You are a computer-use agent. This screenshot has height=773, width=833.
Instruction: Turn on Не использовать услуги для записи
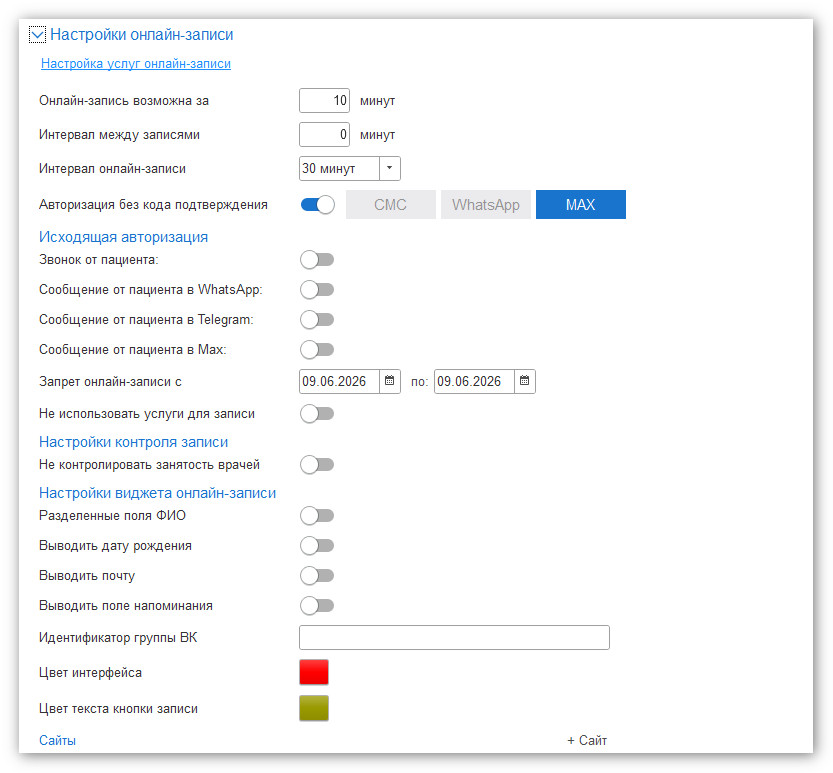317,414
